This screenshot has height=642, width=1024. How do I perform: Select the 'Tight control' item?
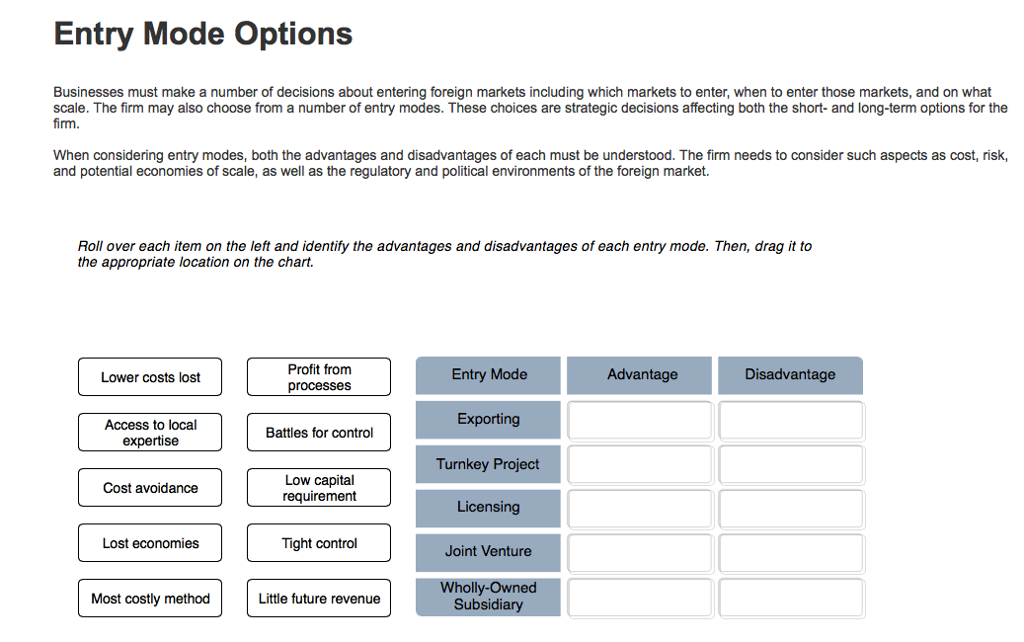[318, 542]
